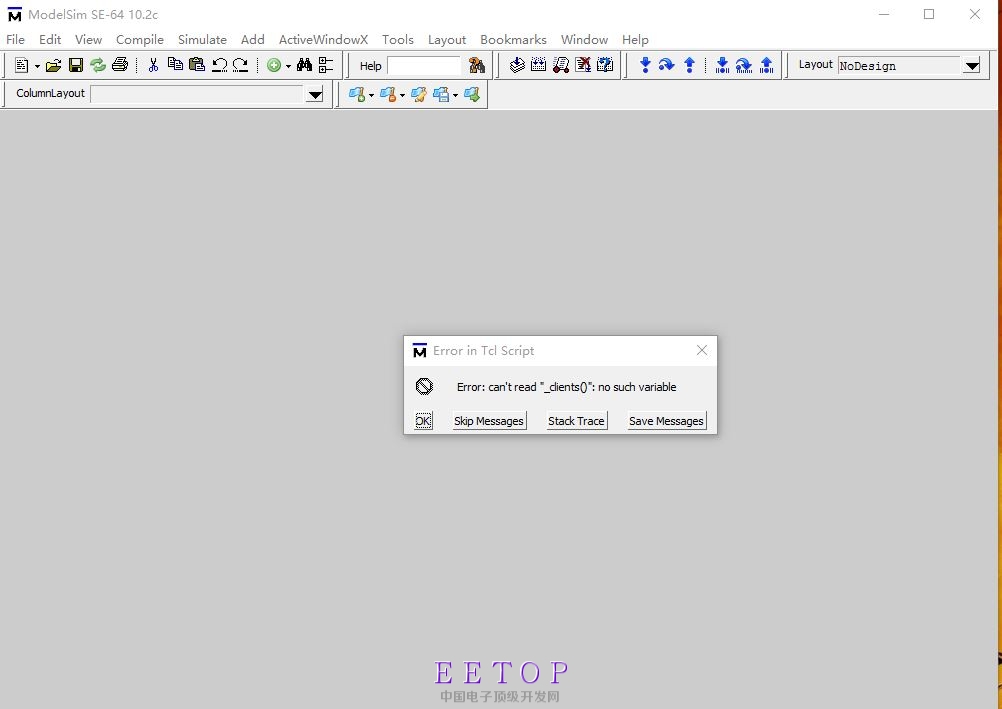Click the green Add plus icon
1002x709 pixels.
click(274, 65)
